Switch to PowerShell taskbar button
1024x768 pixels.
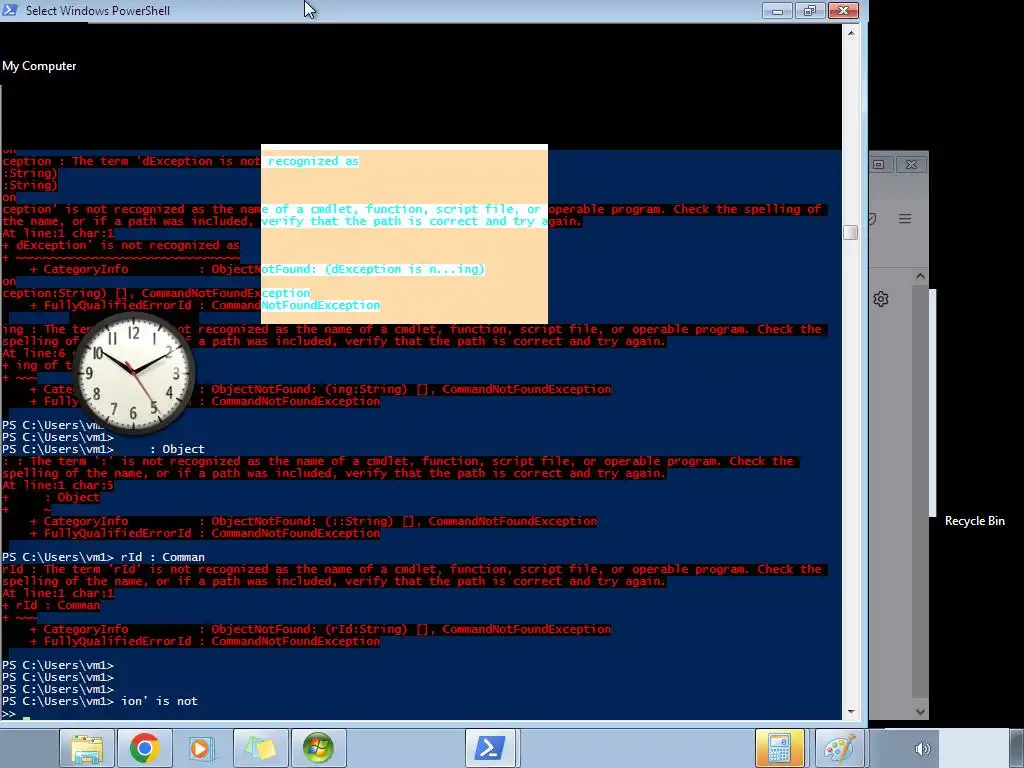pyautogui.click(x=491, y=748)
